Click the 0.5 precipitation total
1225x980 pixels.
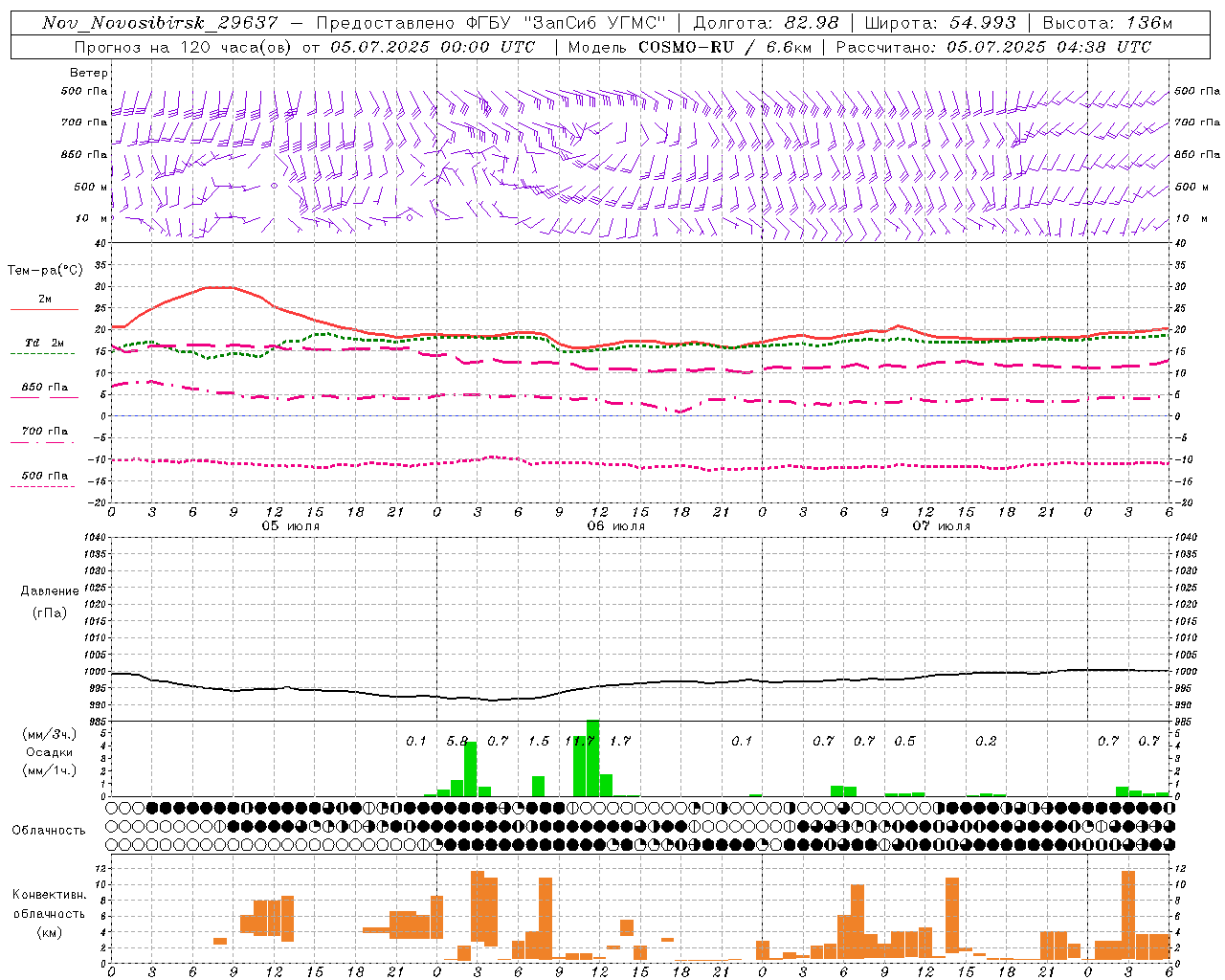904,741
